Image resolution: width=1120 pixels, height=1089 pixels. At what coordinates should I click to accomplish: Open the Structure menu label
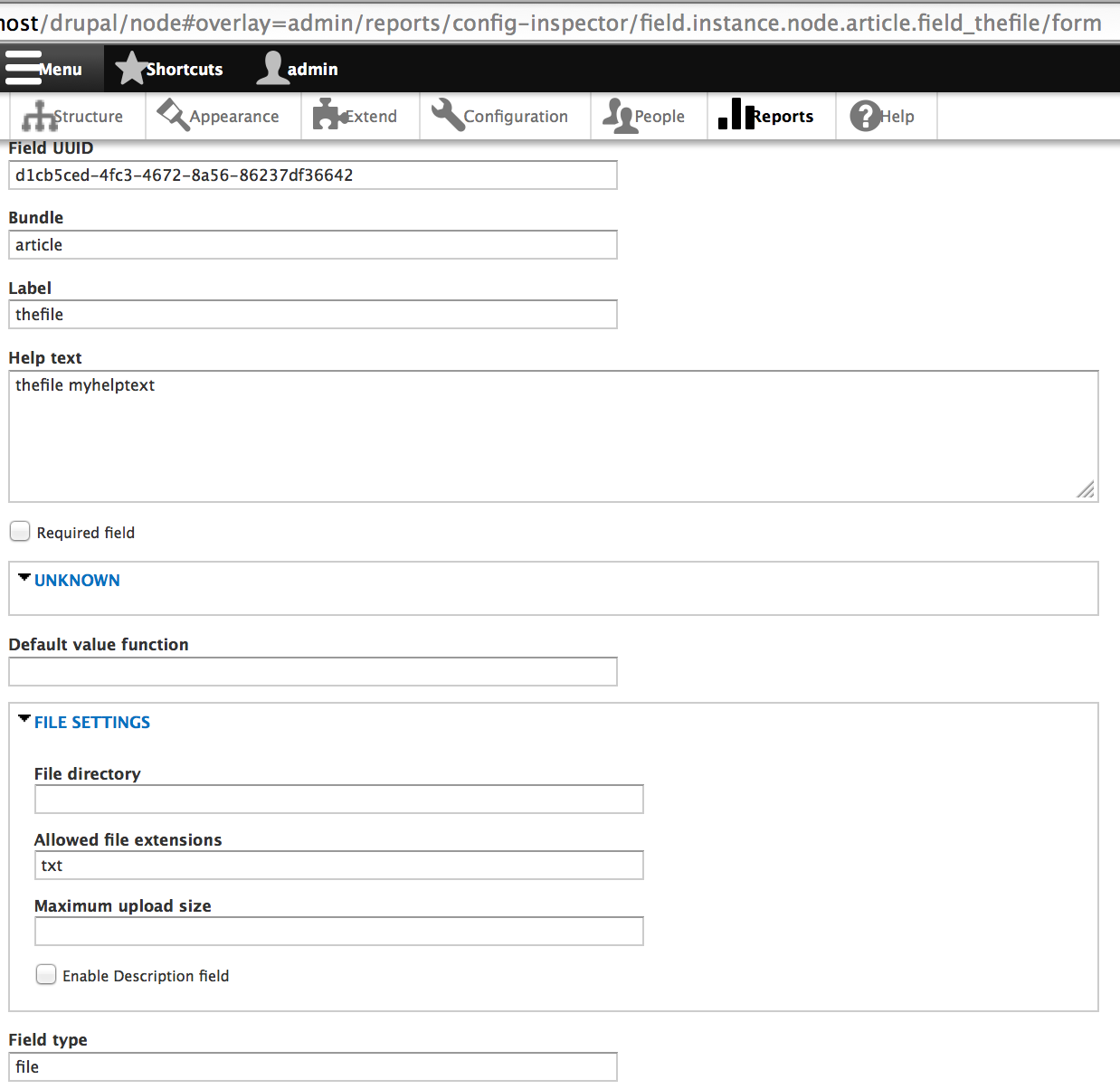click(x=88, y=117)
